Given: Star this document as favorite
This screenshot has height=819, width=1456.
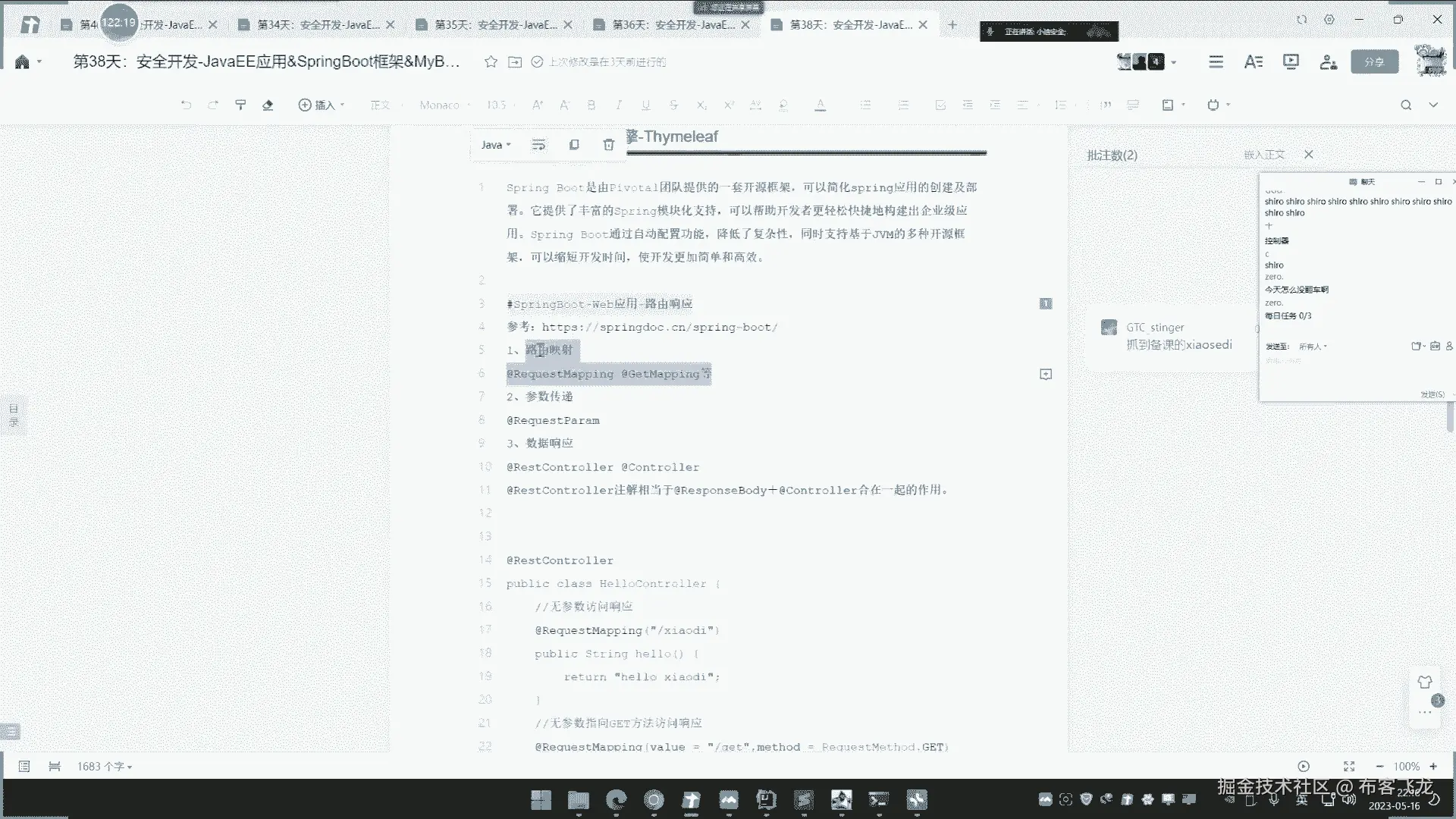Looking at the screenshot, I should coord(491,61).
